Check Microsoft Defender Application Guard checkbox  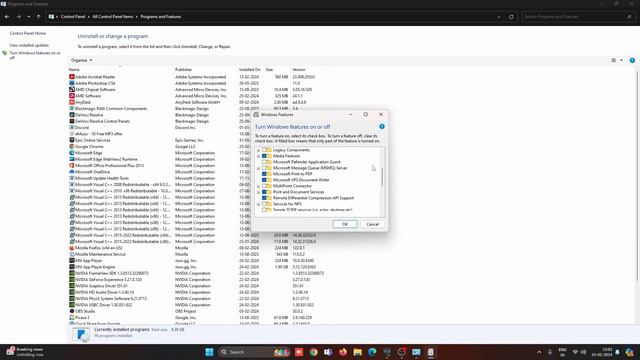(264, 162)
